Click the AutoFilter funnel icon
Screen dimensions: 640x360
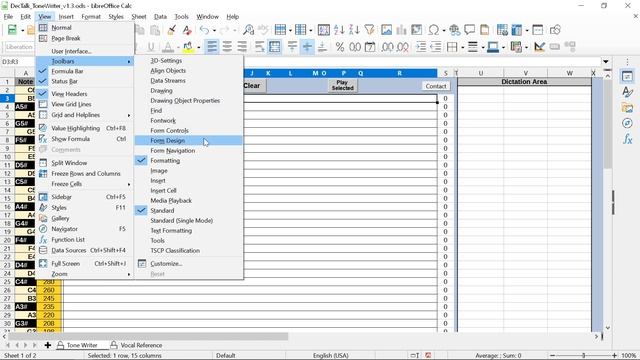(x=369, y=30)
